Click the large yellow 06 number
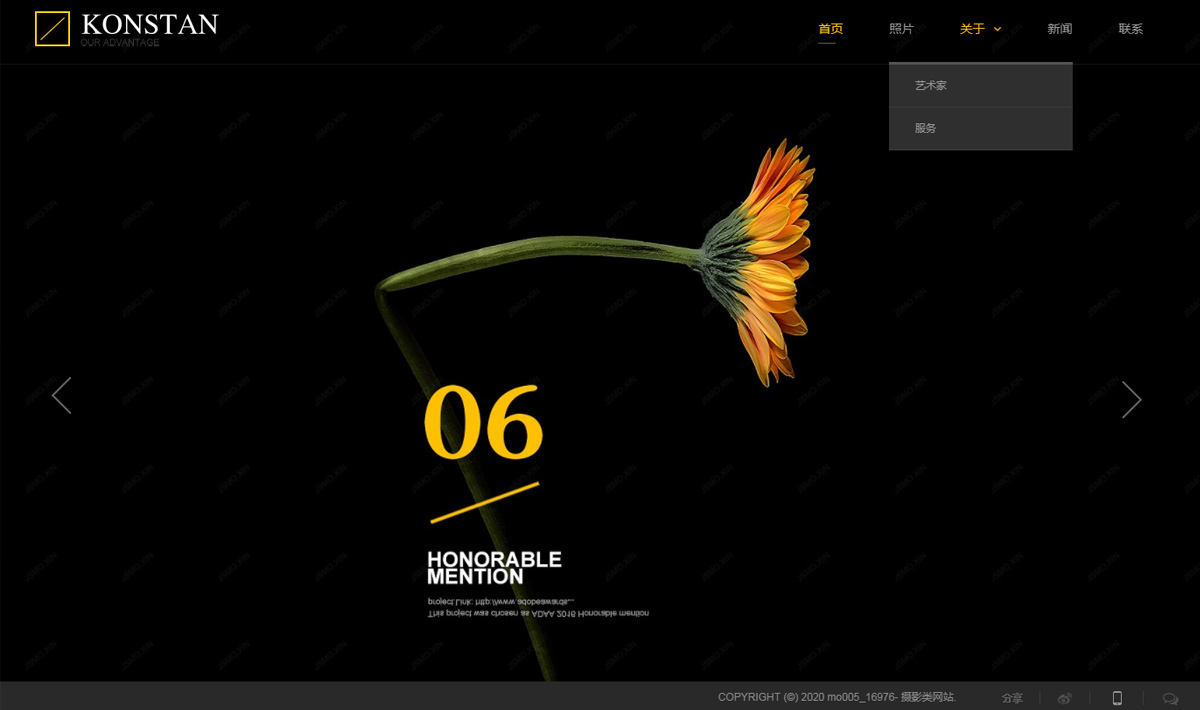 pos(483,422)
